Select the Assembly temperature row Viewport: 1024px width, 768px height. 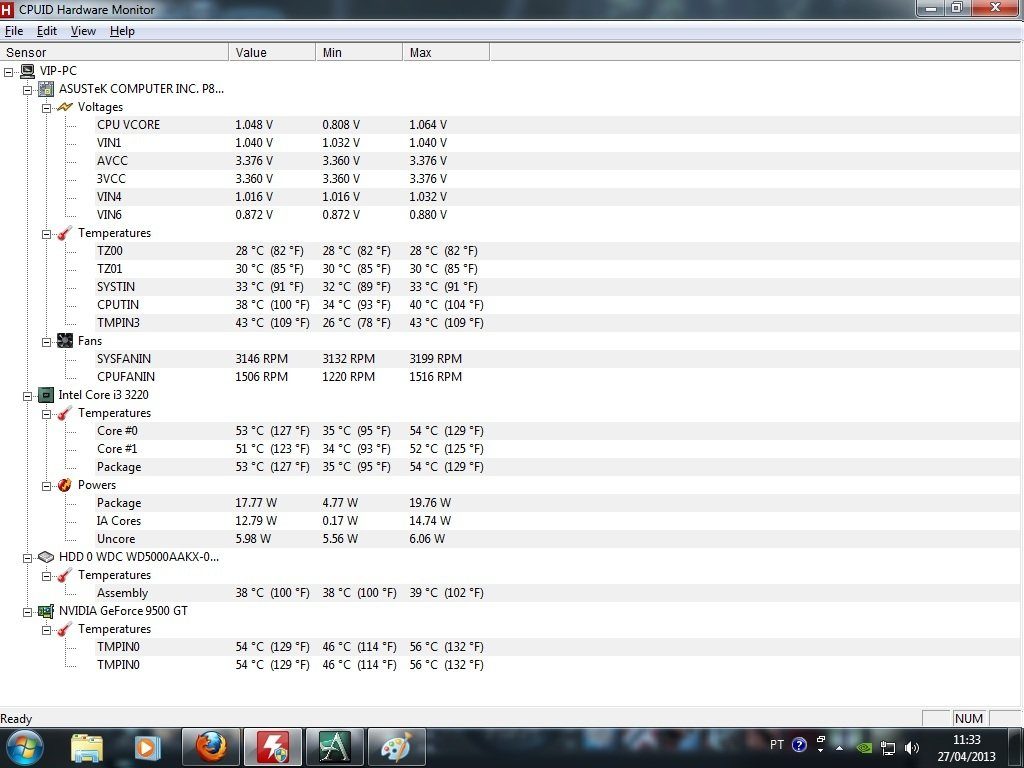tap(559, 593)
